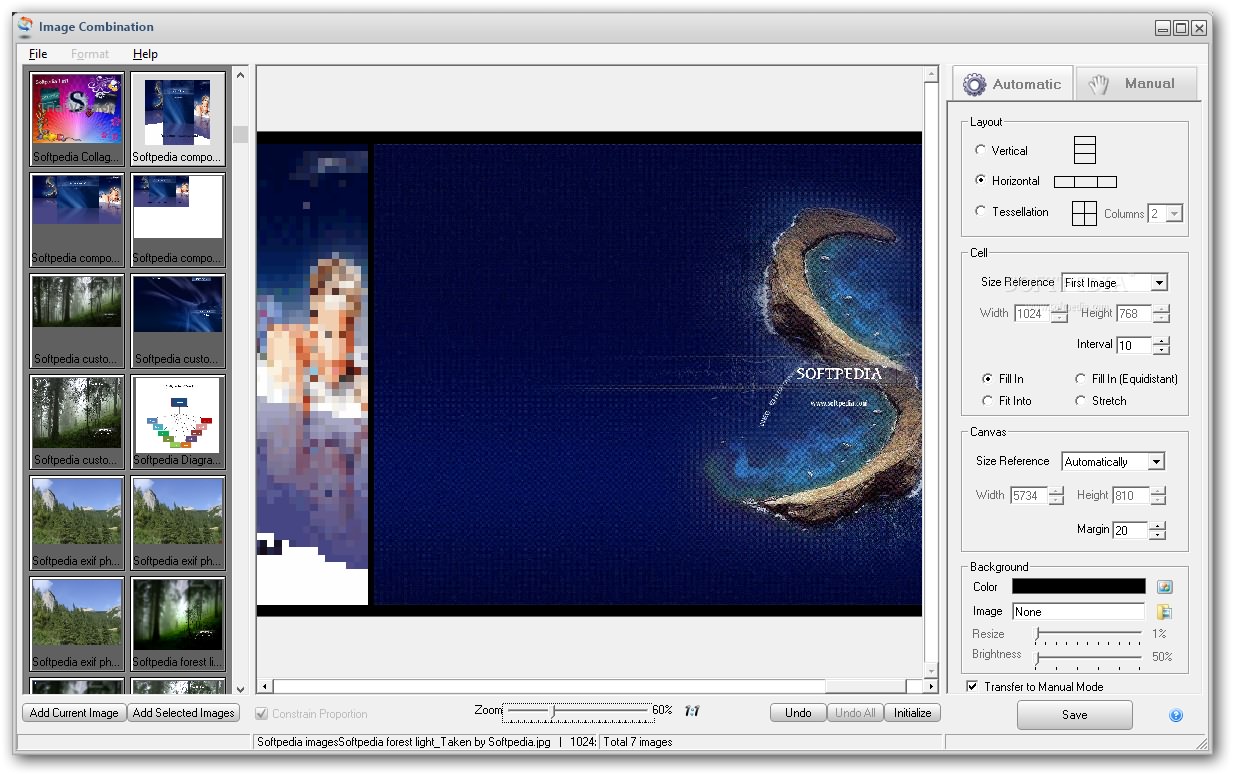Click the preview vertical scroll-down arrow

pyautogui.click(x=931, y=670)
